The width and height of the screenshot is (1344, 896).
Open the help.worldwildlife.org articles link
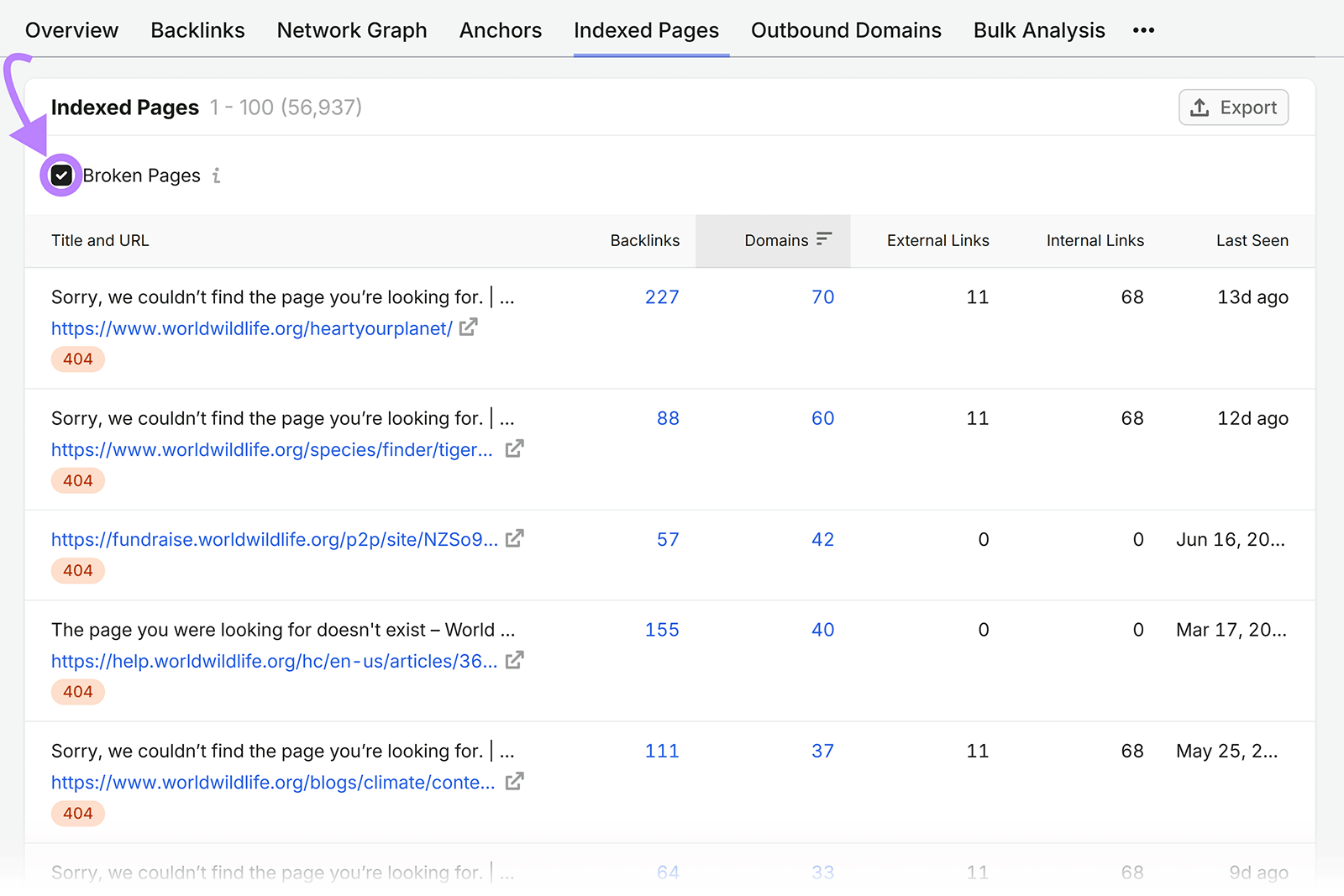tap(275, 662)
